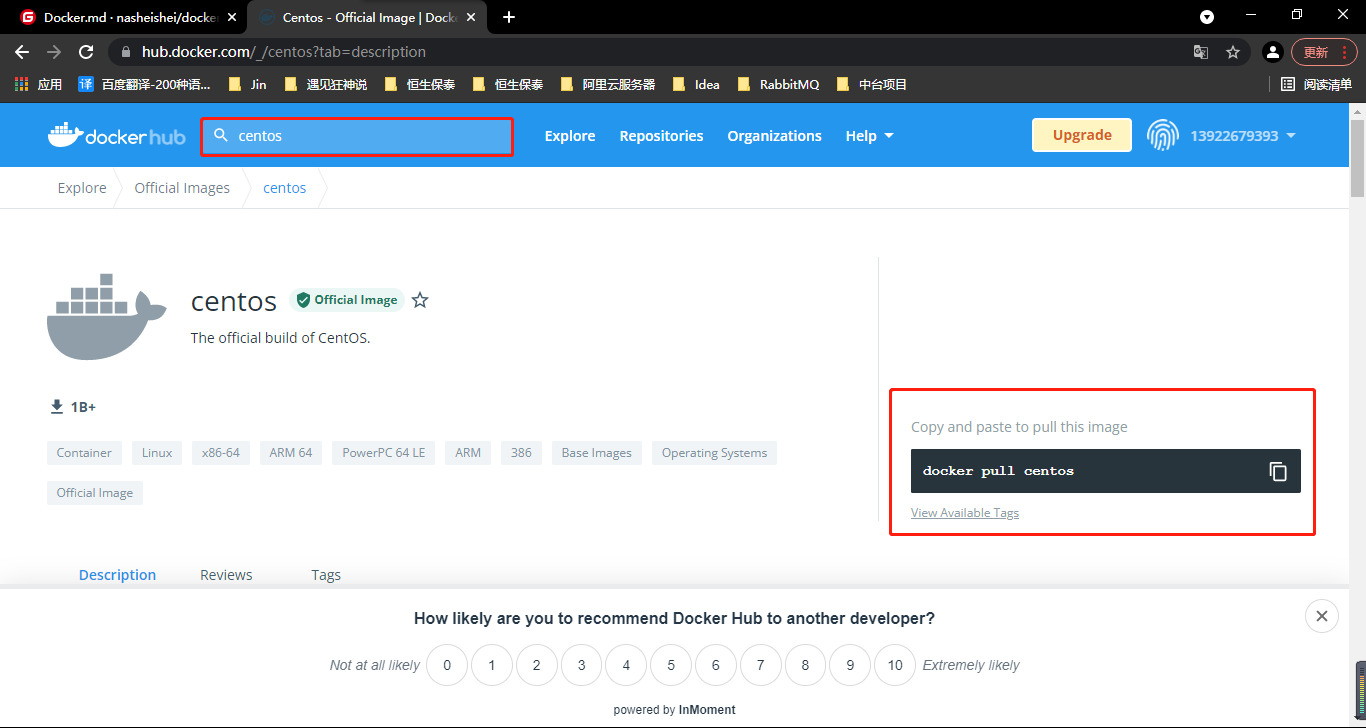Close the Docker.md tab
Image resolution: width=1366 pixels, height=728 pixels.
(x=232, y=17)
